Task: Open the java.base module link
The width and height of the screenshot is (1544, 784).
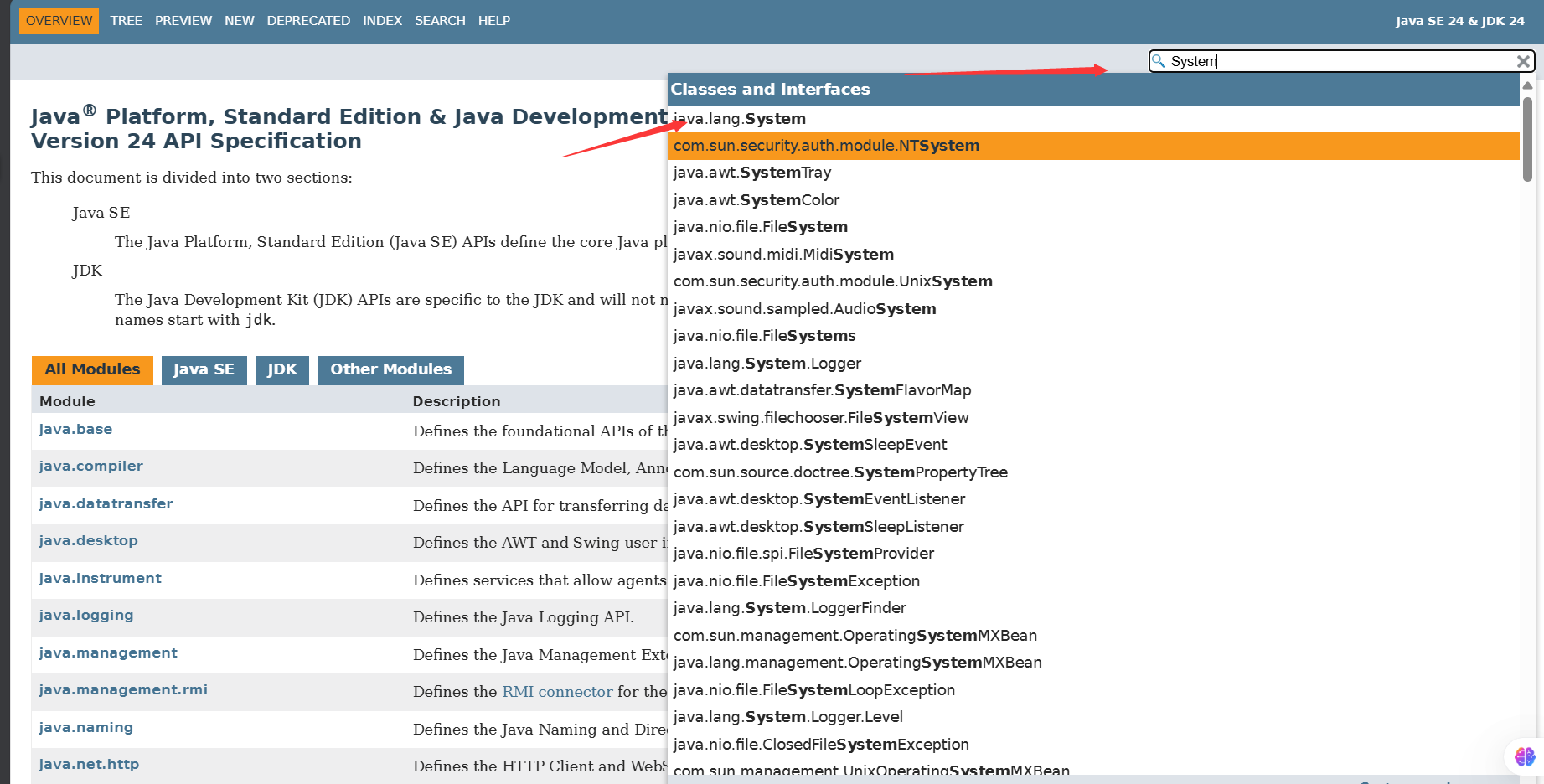Action: [x=75, y=430]
